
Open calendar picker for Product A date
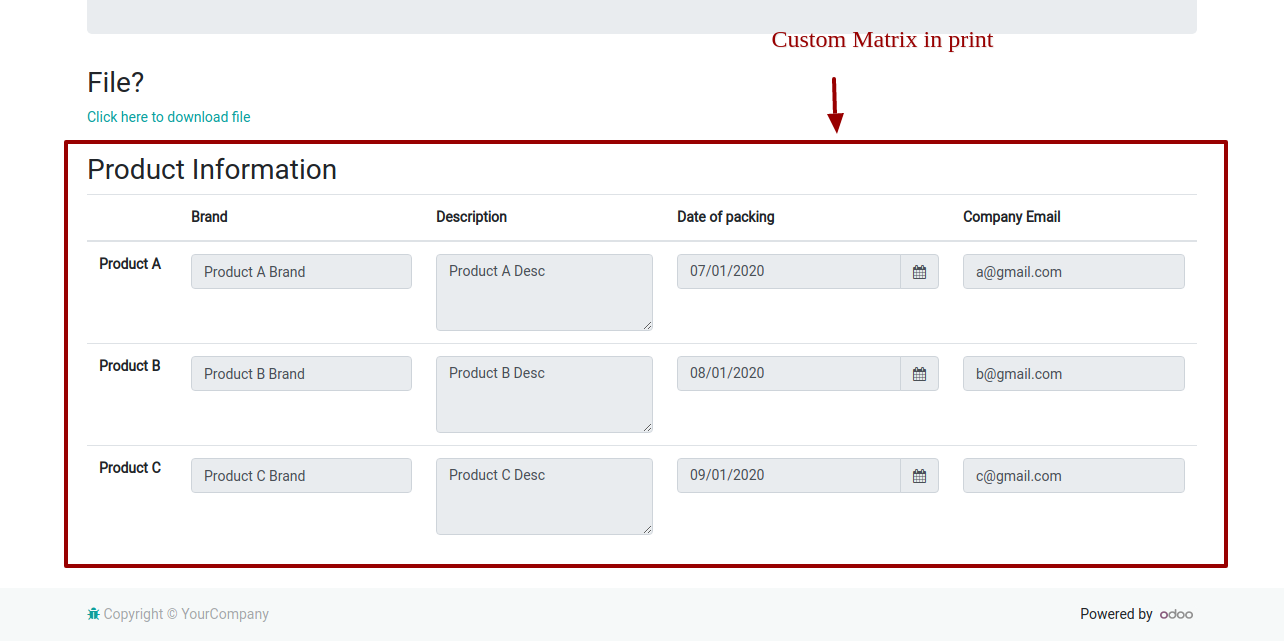pyautogui.click(x=919, y=272)
